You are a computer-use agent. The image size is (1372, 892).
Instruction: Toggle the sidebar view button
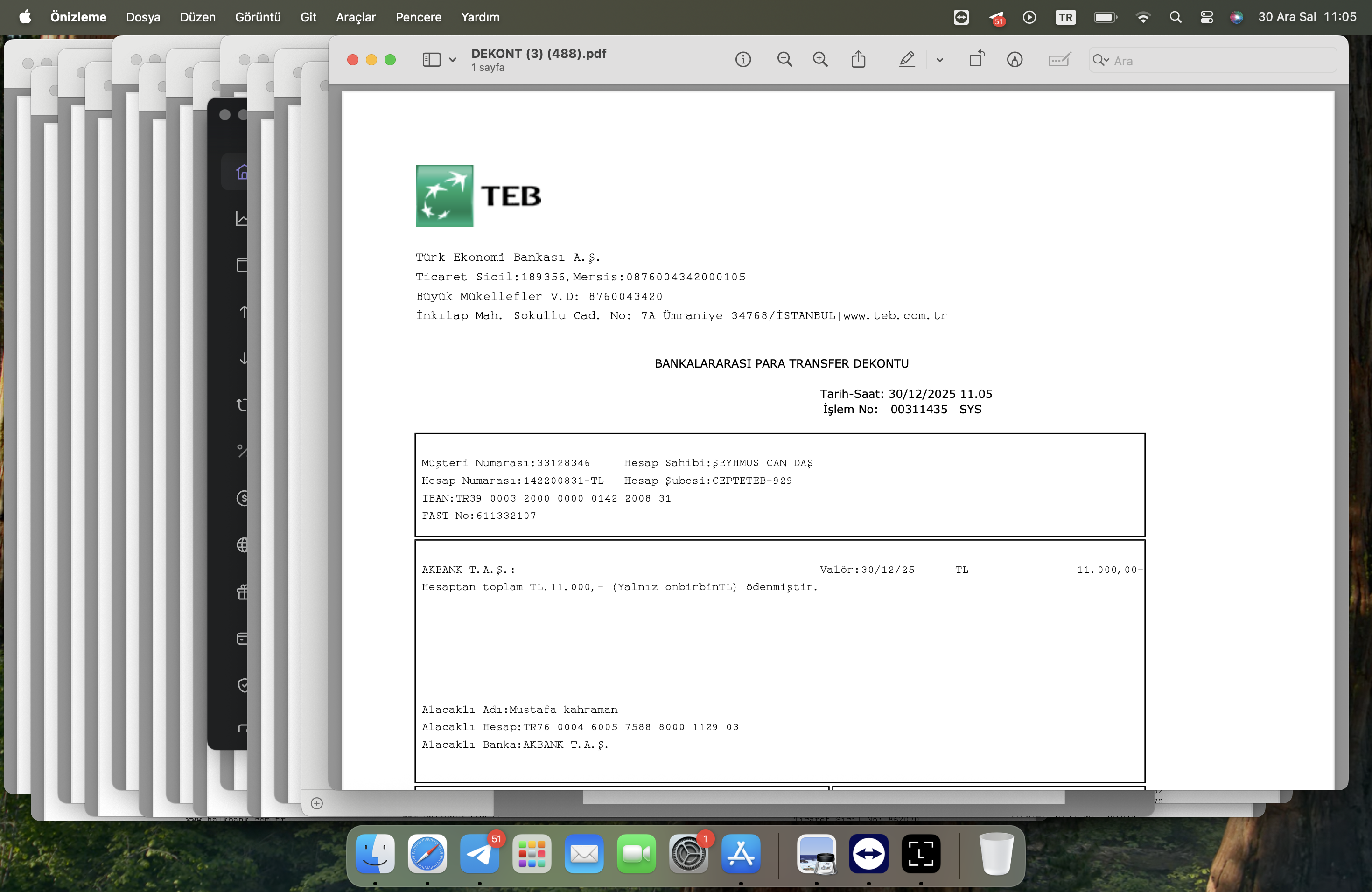click(x=431, y=59)
